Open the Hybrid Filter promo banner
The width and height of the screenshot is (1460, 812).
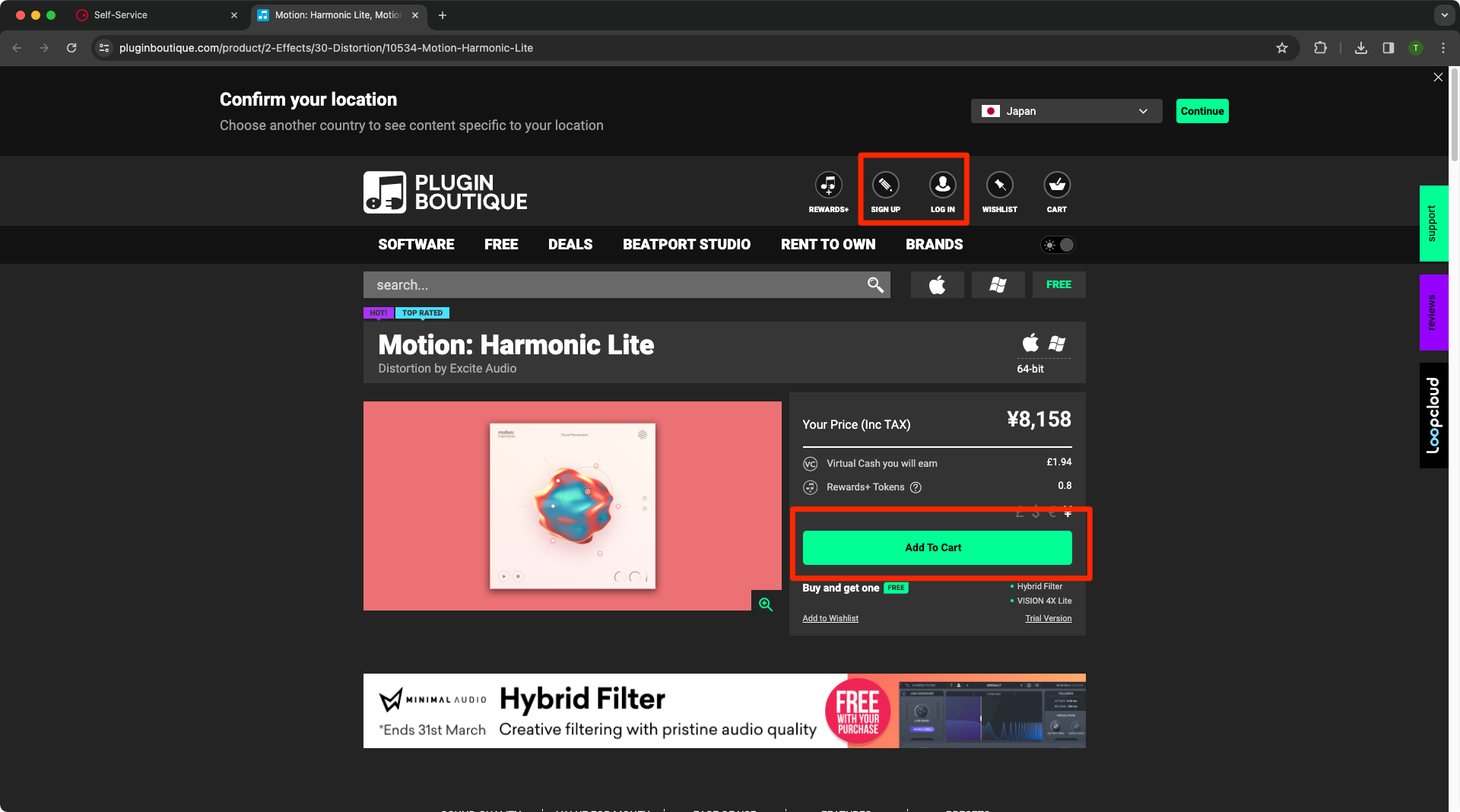[x=724, y=711]
